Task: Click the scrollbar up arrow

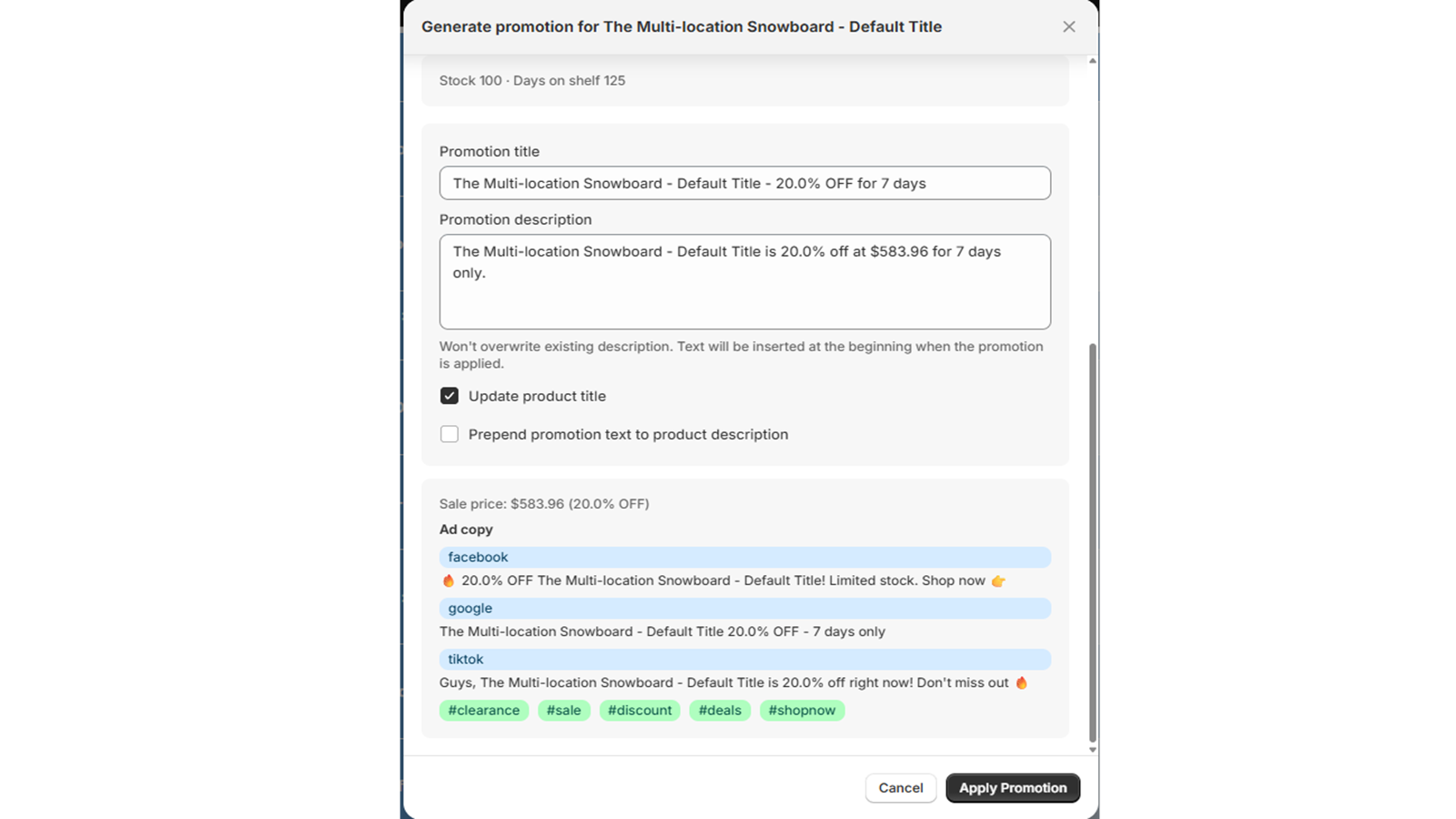Action: [x=1093, y=61]
